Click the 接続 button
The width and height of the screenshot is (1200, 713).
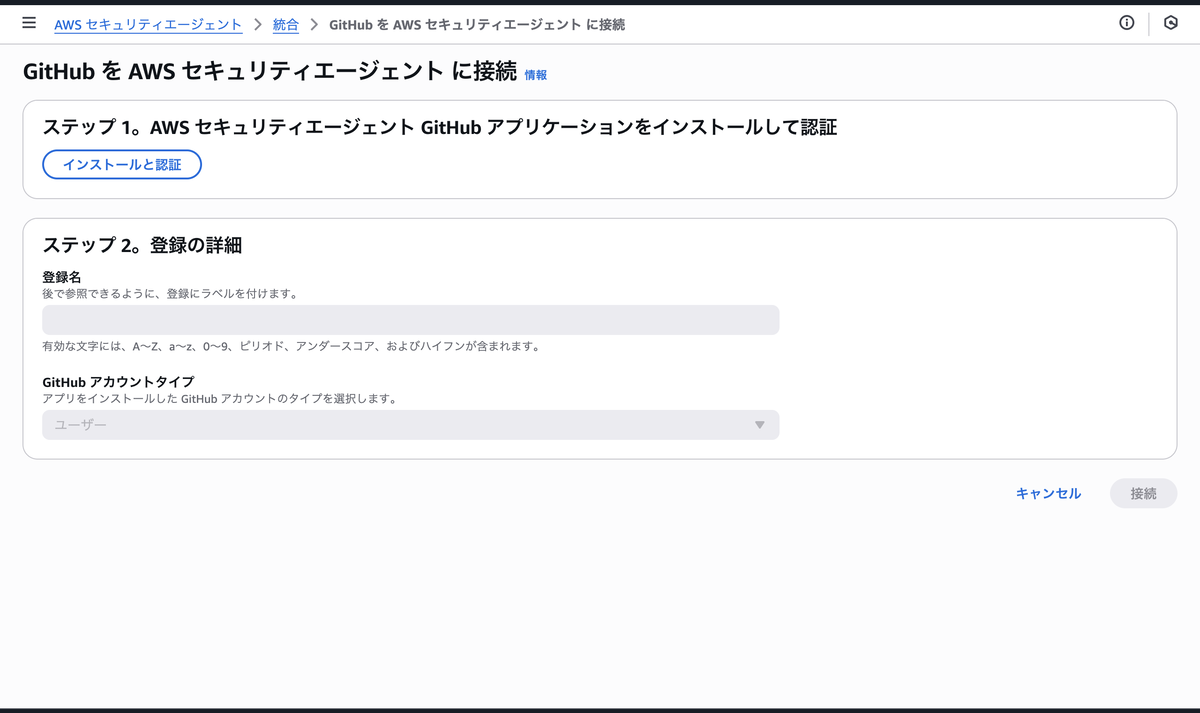click(1143, 493)
